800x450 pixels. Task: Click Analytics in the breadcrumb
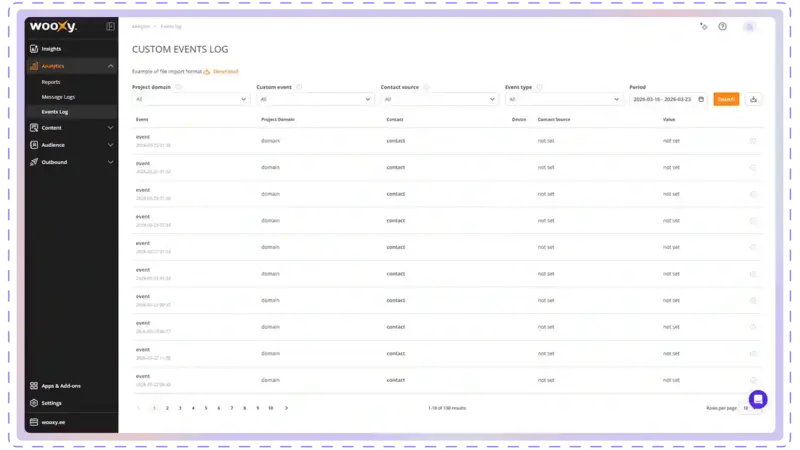tap(141, 27)
